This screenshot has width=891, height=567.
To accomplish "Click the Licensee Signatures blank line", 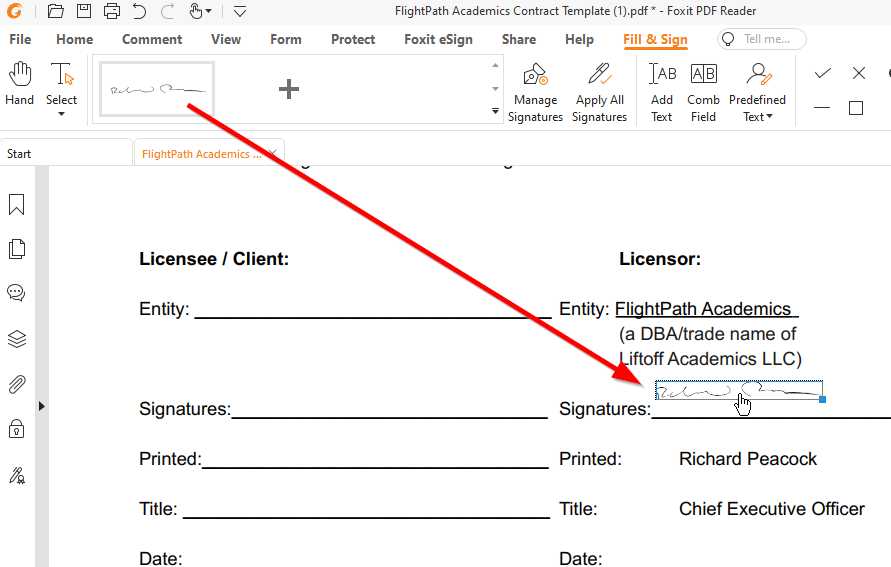I will point(389,416).
